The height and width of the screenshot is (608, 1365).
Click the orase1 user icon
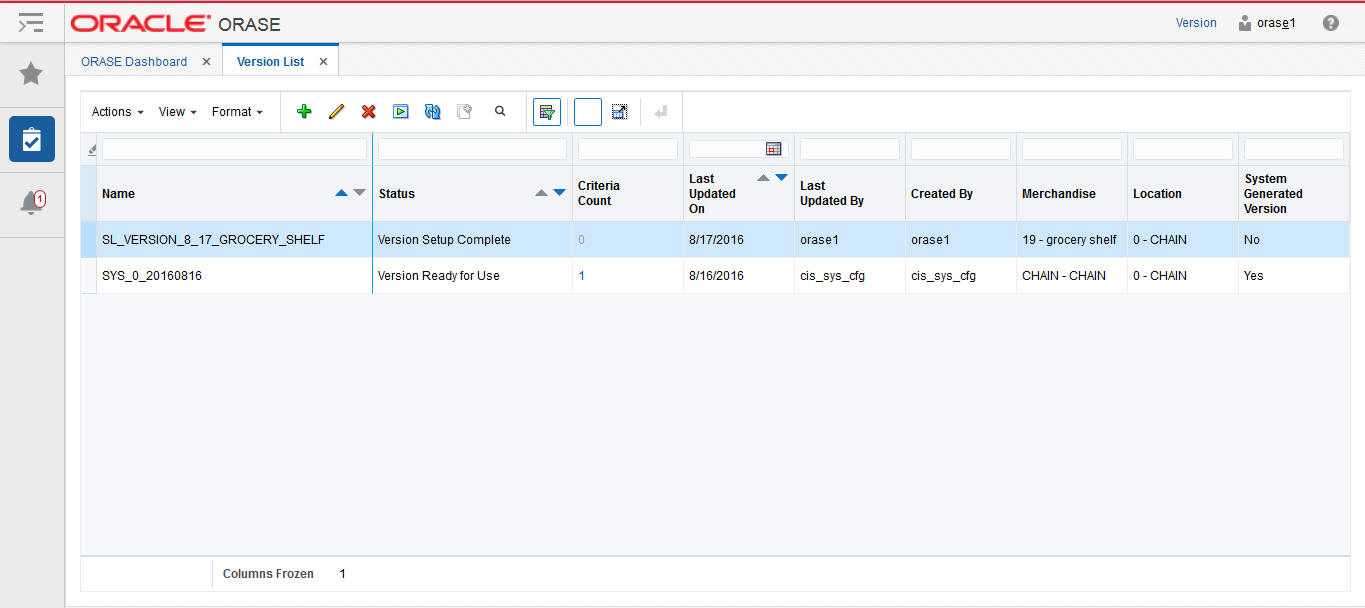(1245, 22)
